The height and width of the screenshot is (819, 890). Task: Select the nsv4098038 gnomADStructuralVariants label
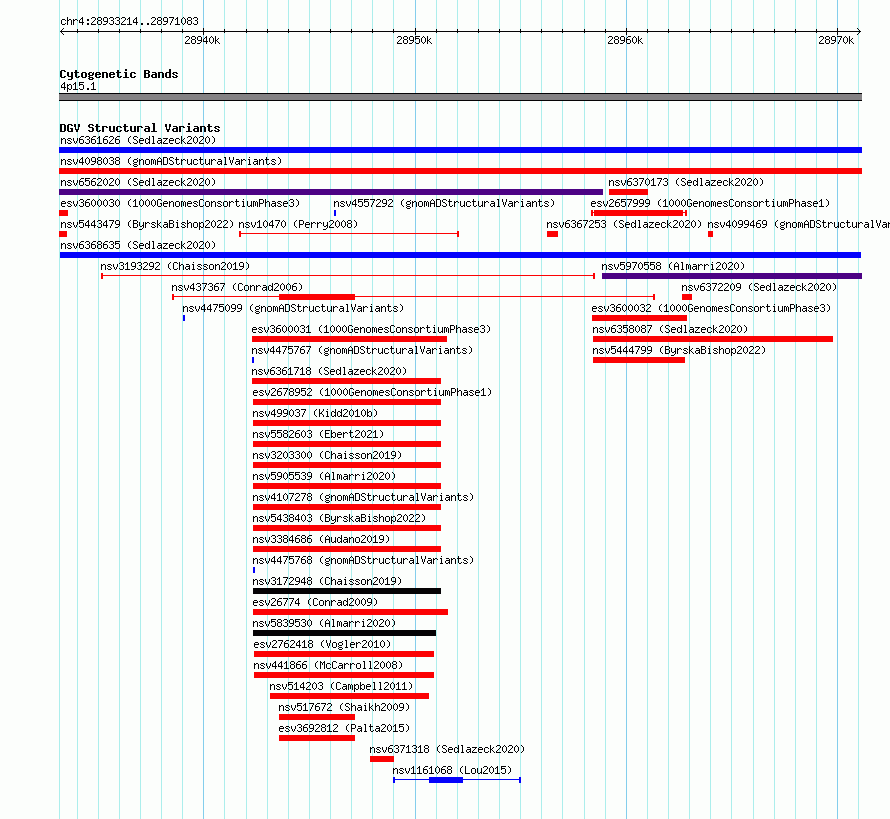(171, 161)
